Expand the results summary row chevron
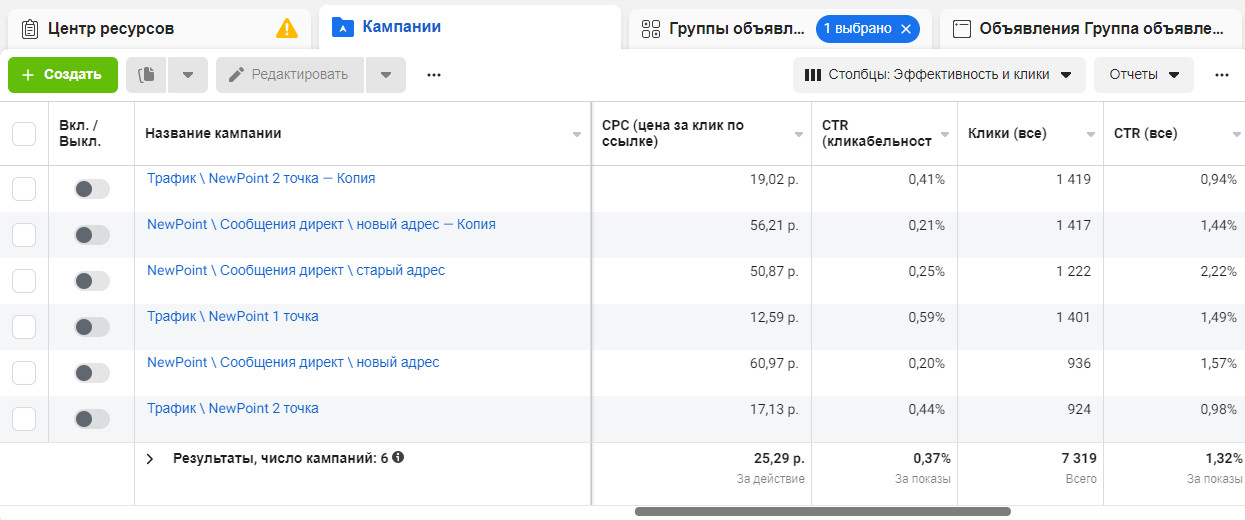 [150, 458]
